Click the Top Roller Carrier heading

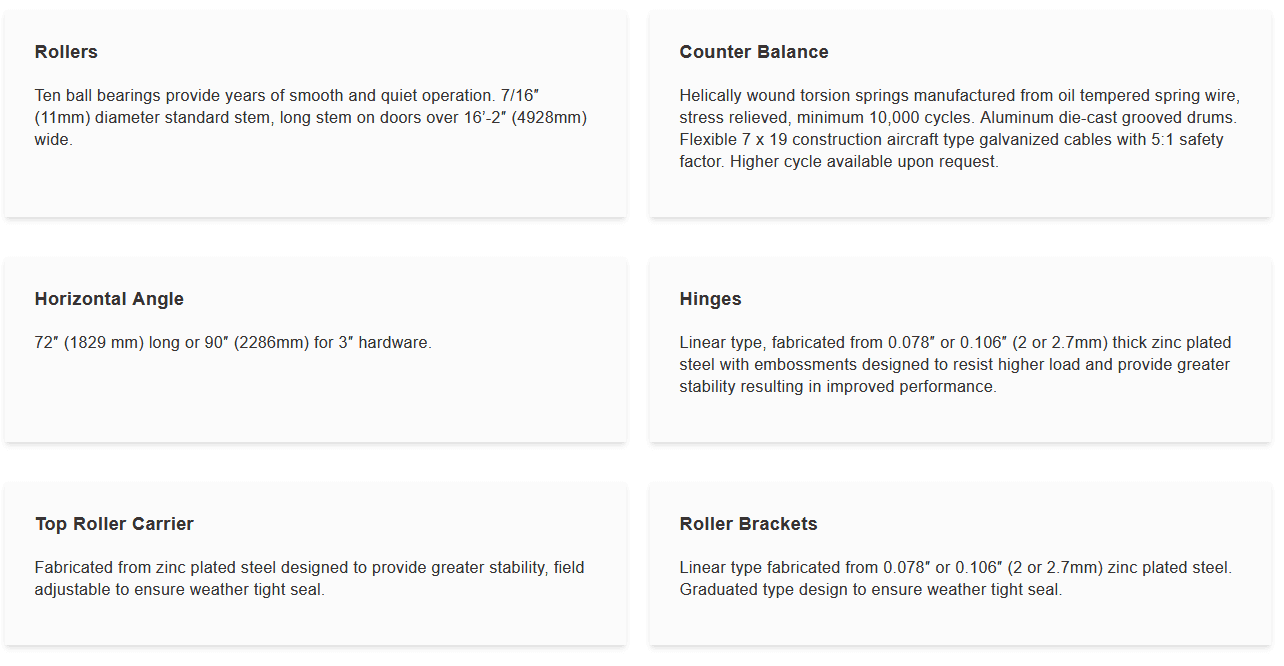(114, 524)
